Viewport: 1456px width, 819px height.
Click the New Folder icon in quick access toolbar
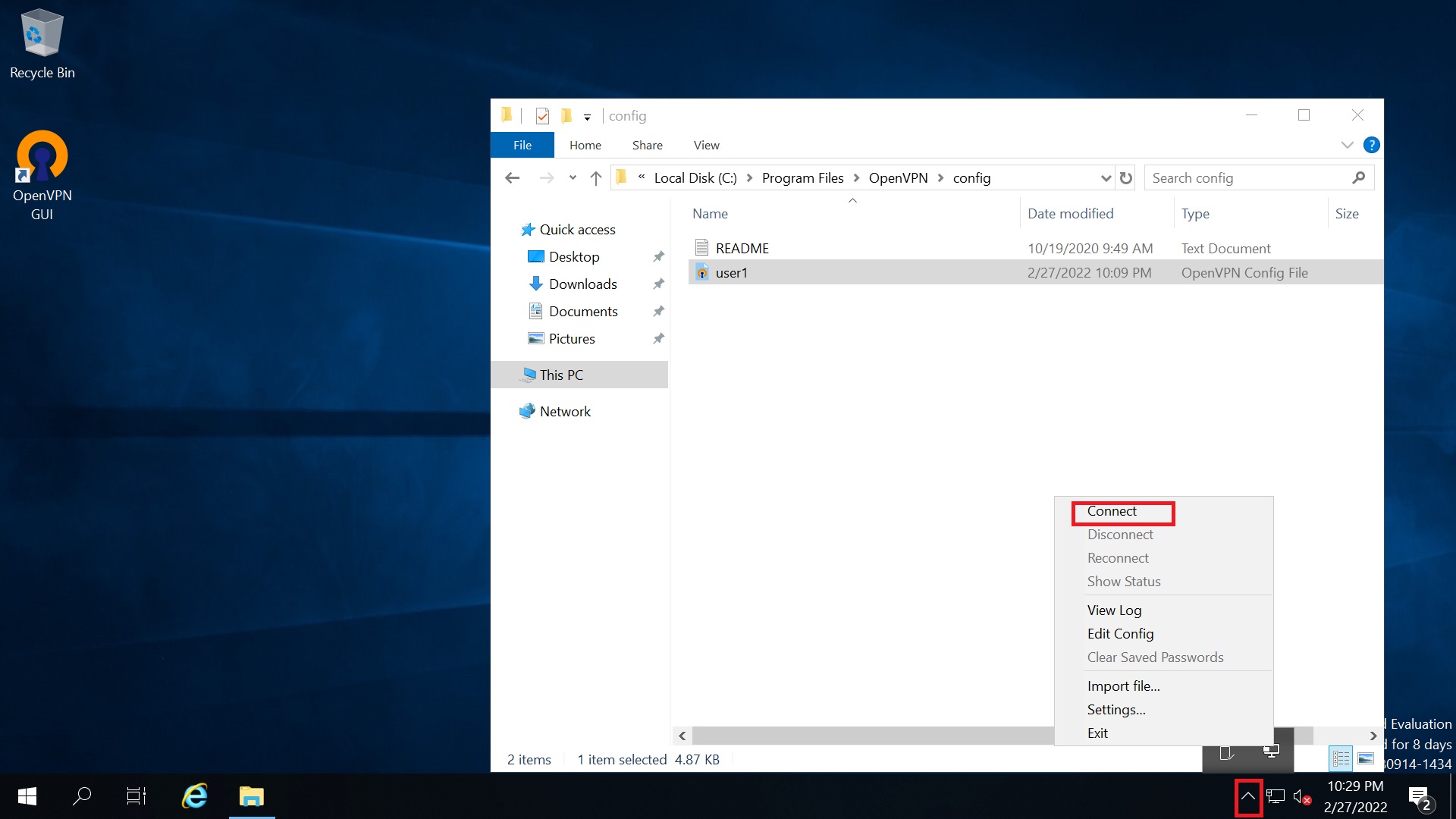566,115
